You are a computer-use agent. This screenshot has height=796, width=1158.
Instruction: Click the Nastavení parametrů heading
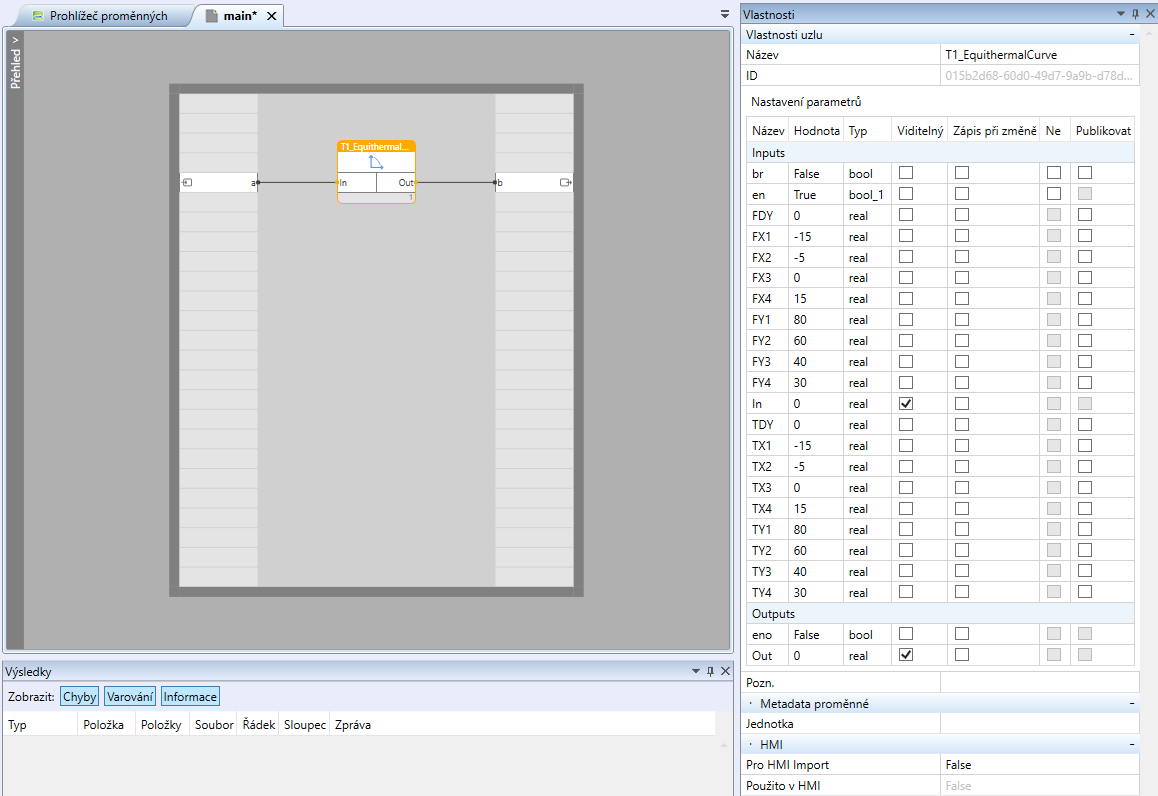[806, 102]
